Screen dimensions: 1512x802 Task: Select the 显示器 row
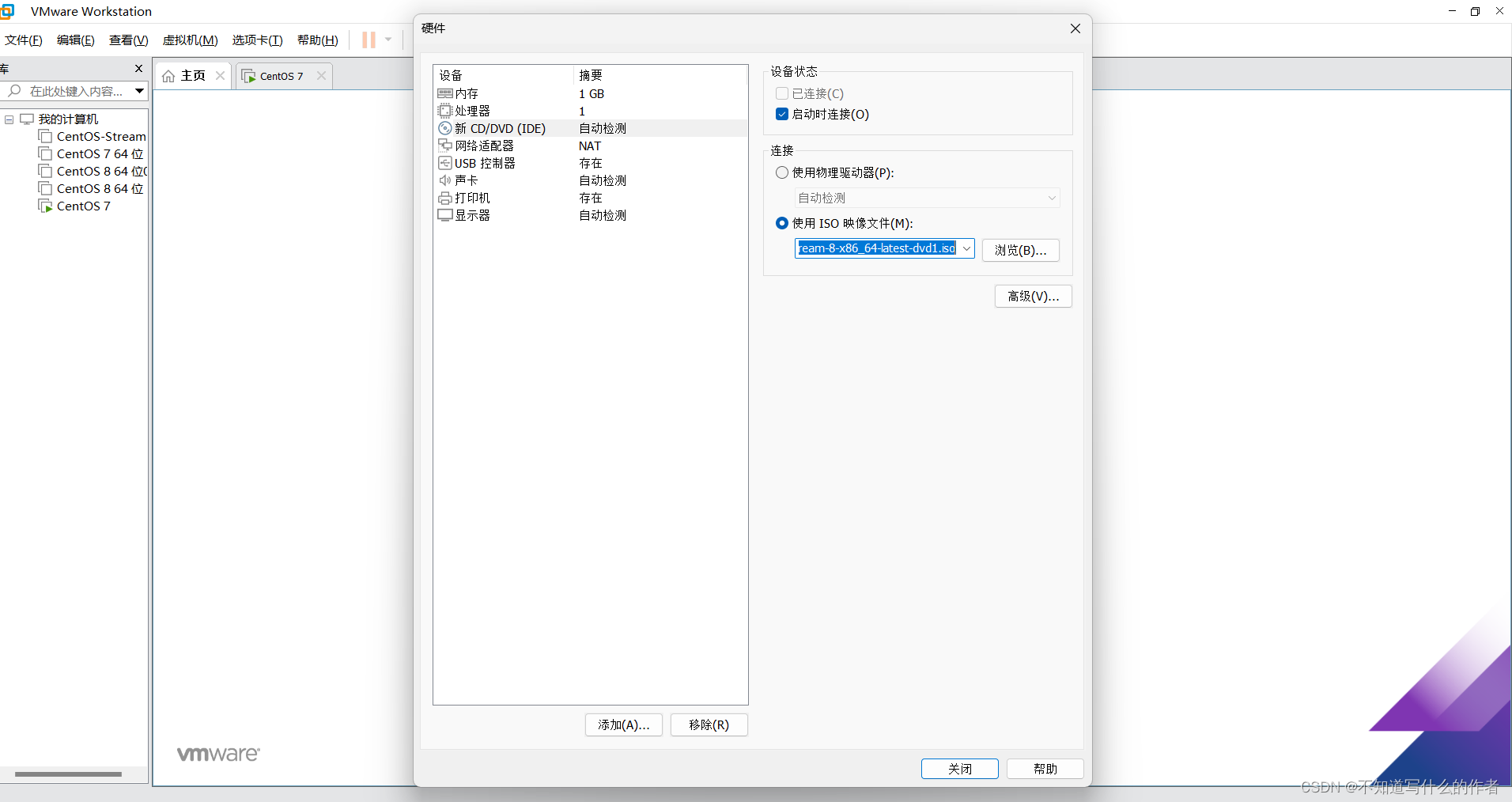coord(590,215)
